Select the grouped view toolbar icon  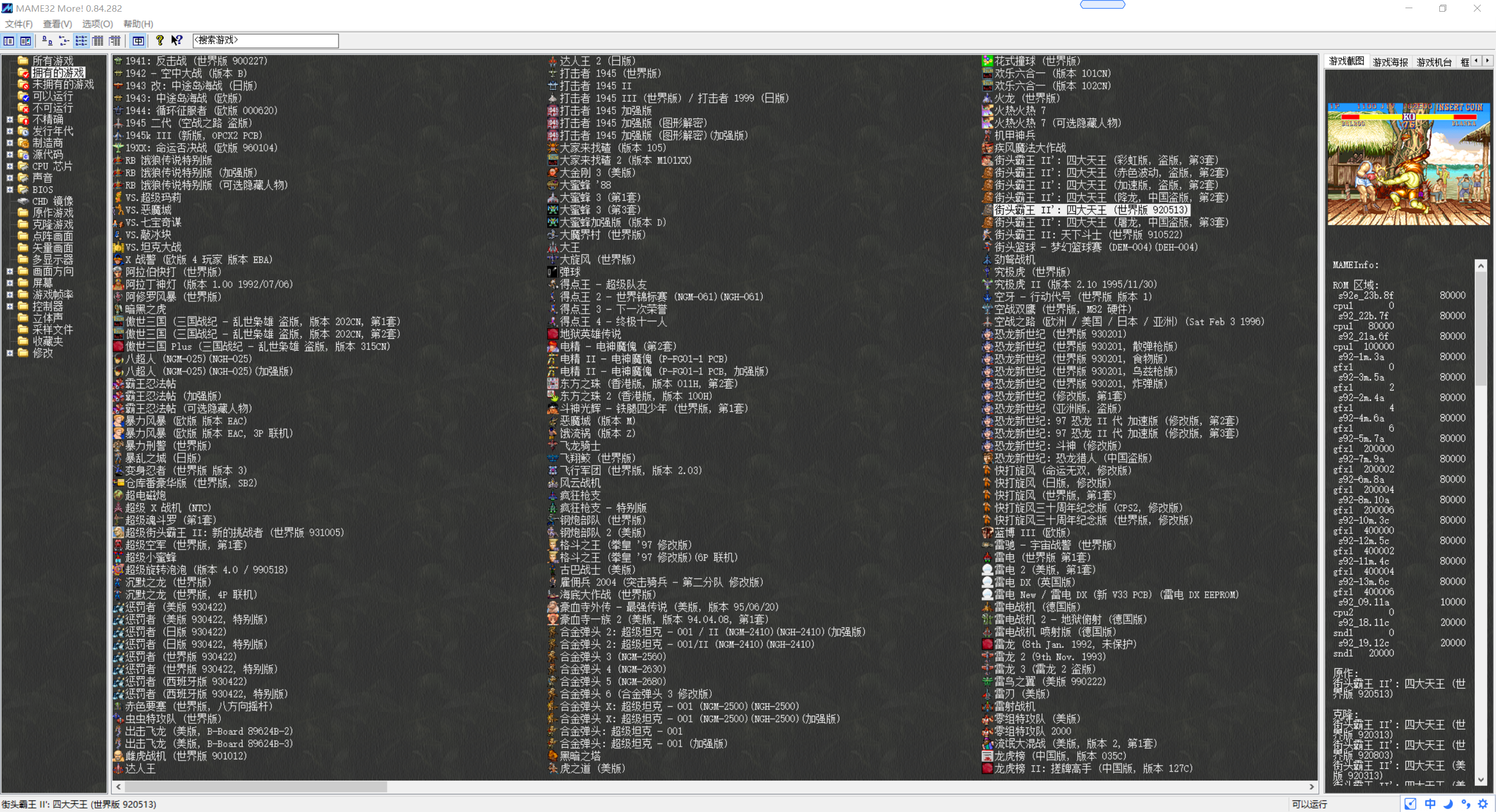pos(115,40)
